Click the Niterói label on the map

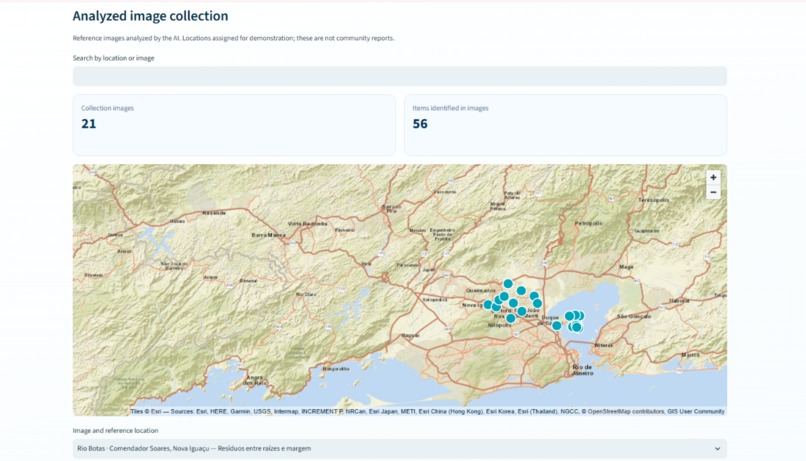tap(603, 345)
